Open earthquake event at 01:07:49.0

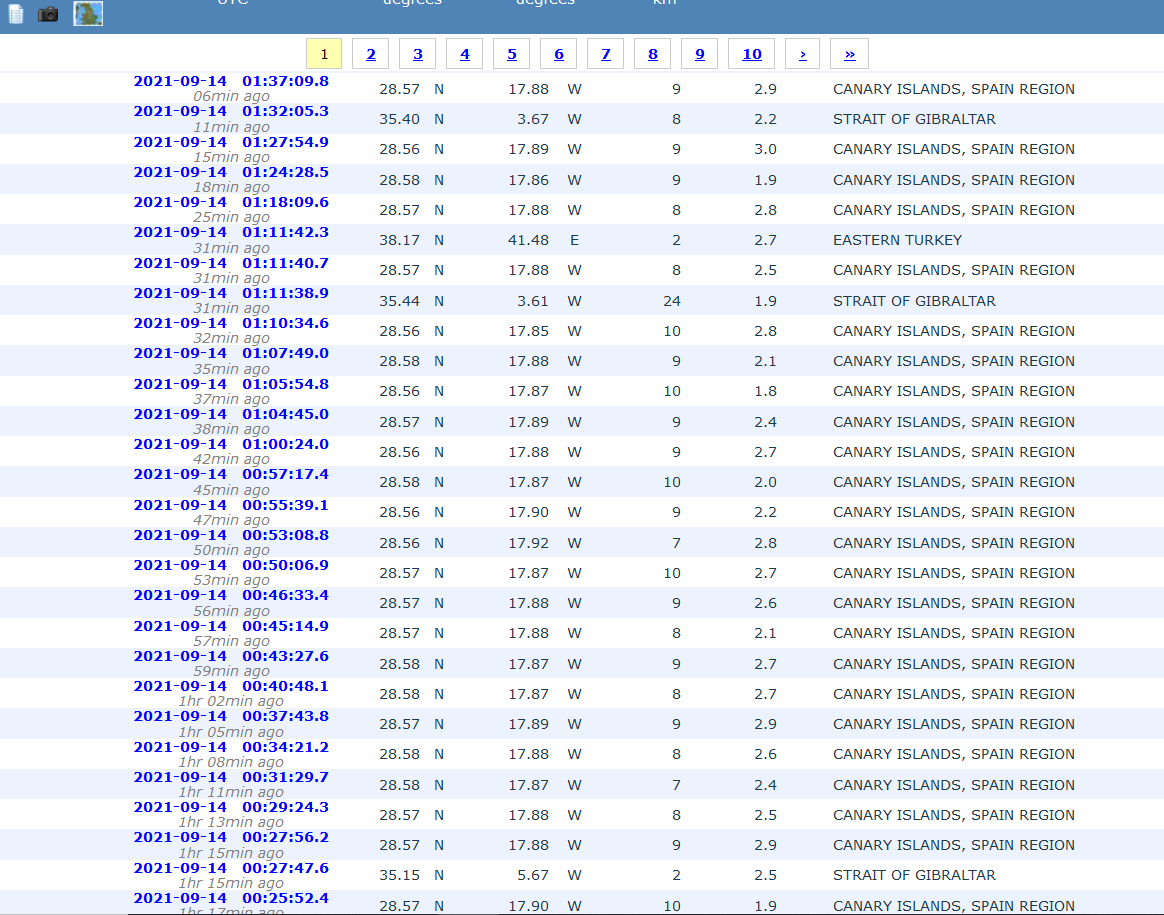click(x=231, y=353)
